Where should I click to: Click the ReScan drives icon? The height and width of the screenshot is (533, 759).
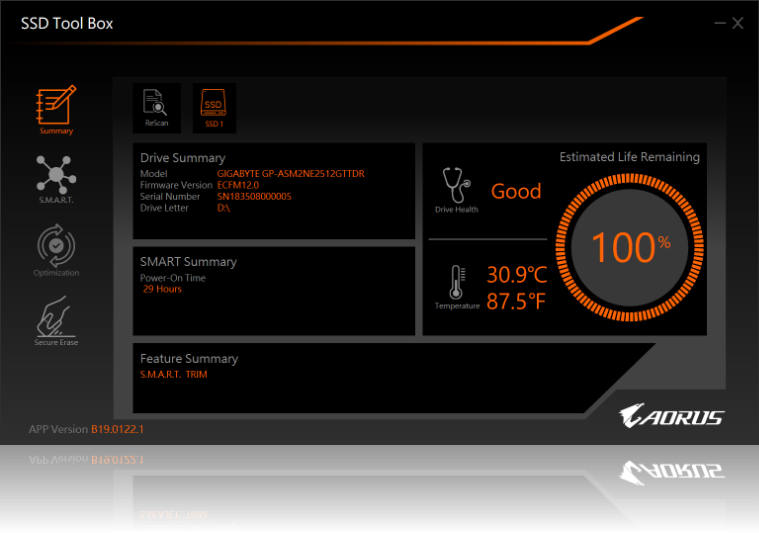156,107
